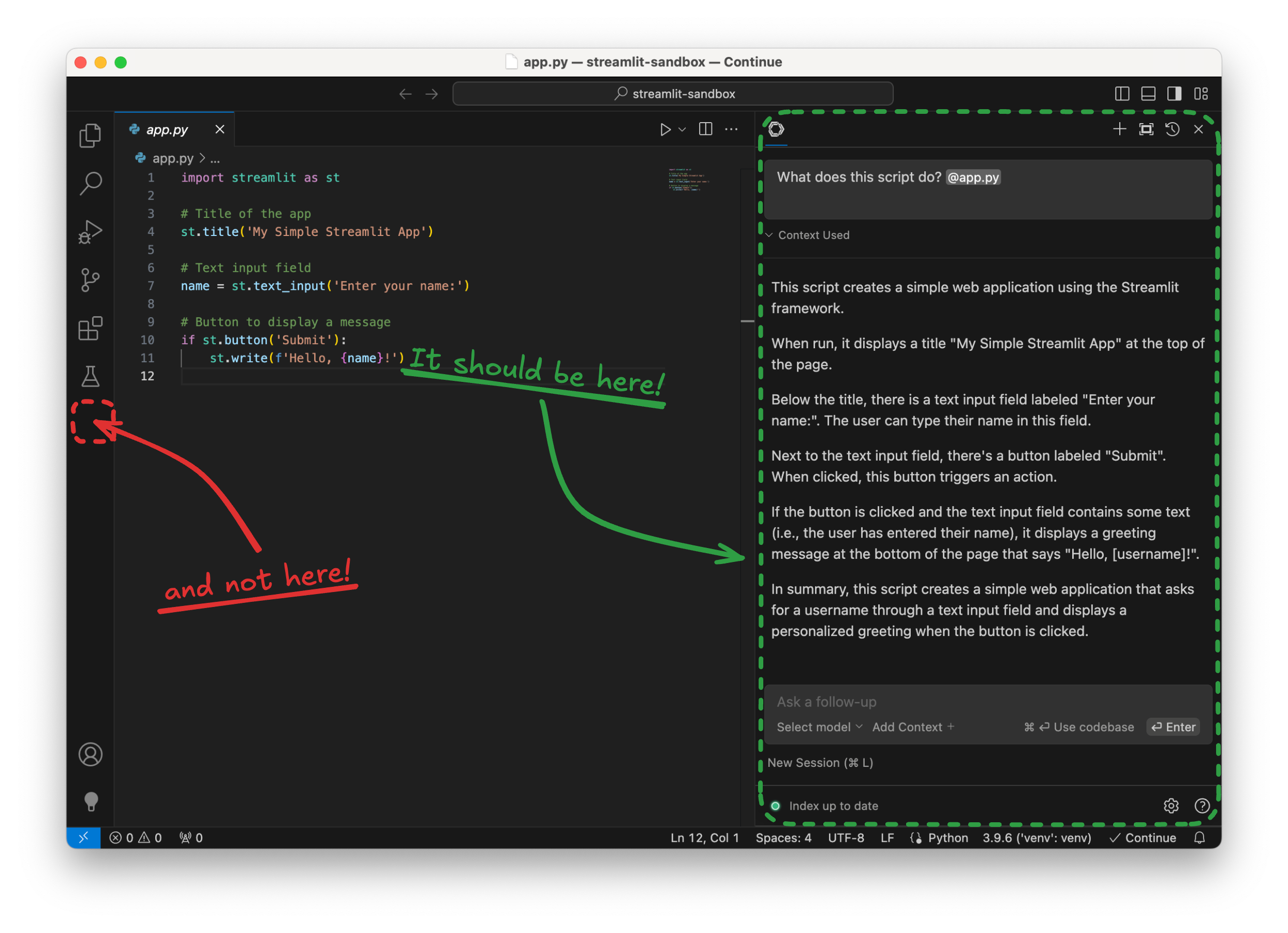1288x933 pixels.
Task: Open the Explorer view in activity bar
Action: point(90,136)
